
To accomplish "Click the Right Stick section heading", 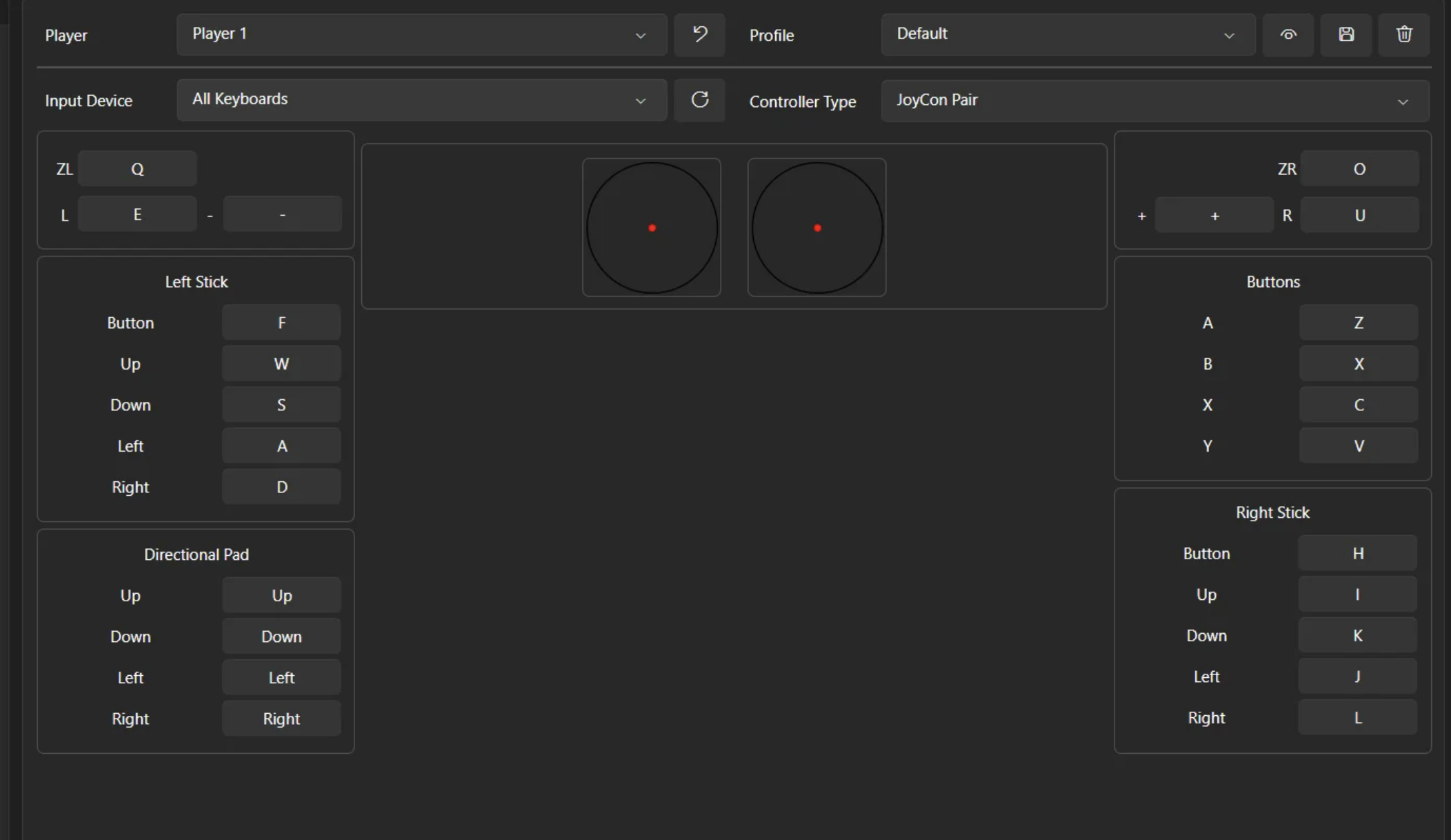I will pyautogui.click(x=1272, y=512).
